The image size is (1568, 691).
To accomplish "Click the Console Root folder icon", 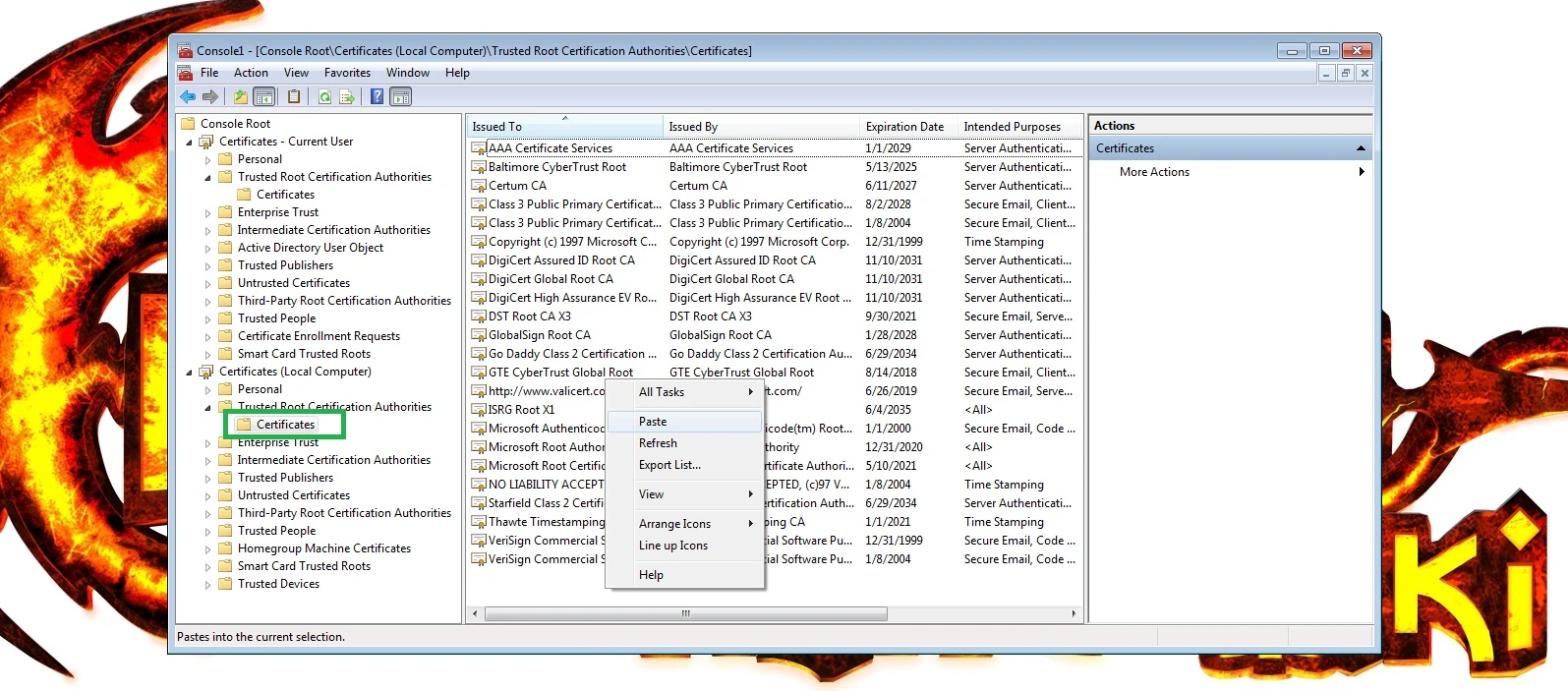I will pyautogui.click(x=188, y=124).
